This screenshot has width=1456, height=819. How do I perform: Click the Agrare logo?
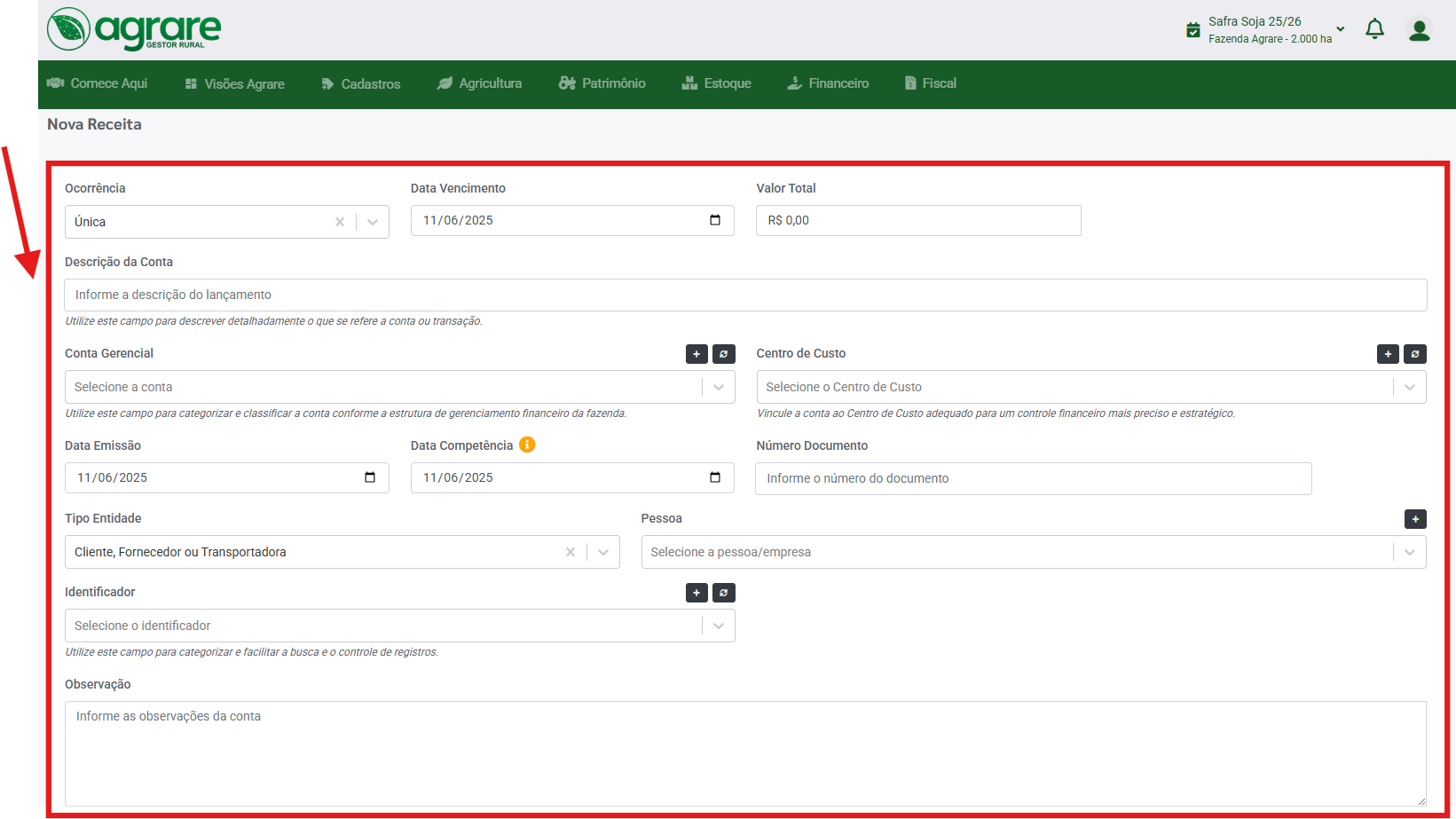point(134,29)
